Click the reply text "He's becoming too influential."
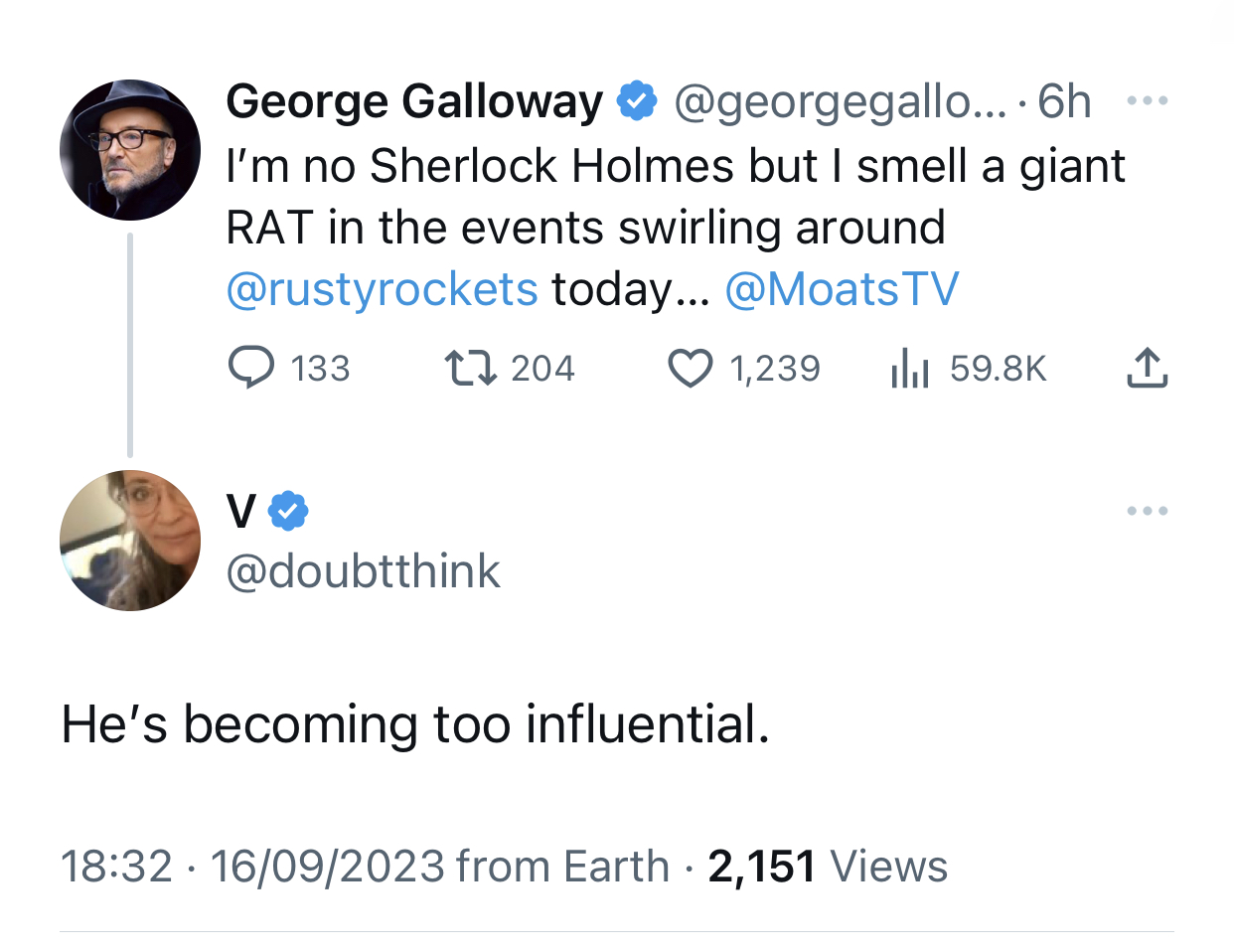 [x=415, y=723]
